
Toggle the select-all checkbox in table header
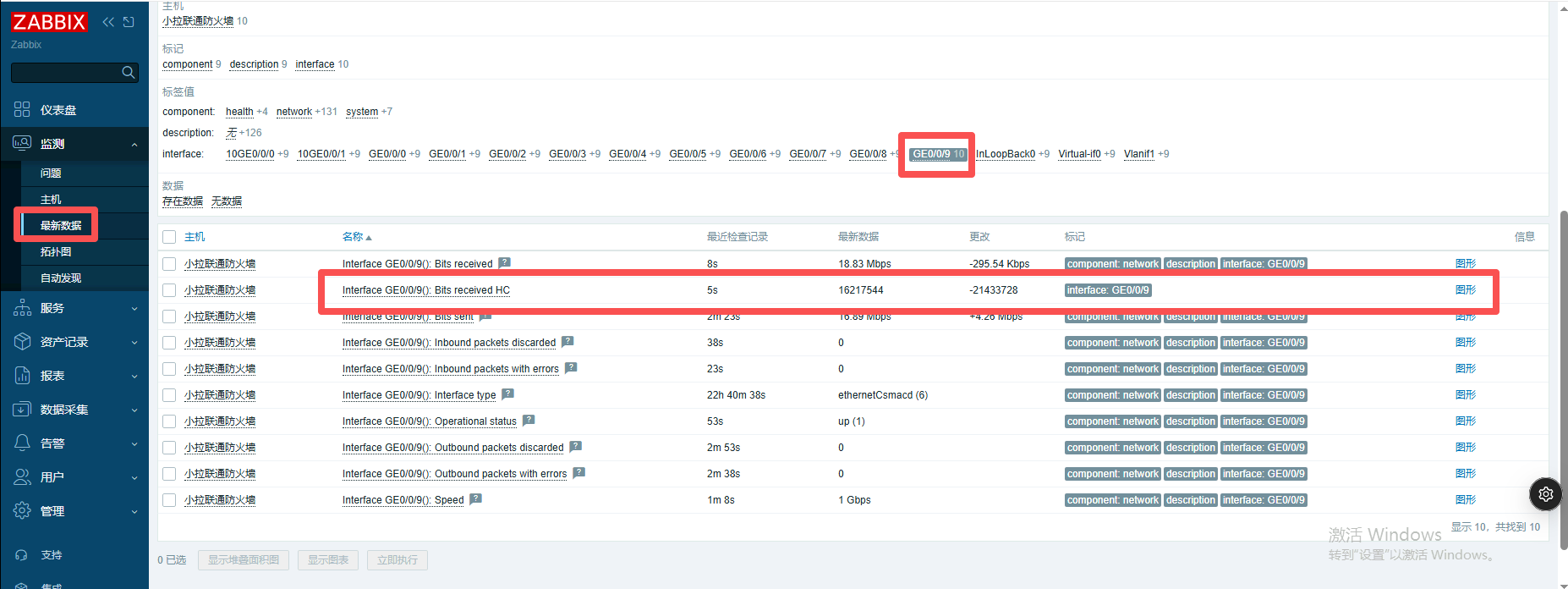[169, 237]
